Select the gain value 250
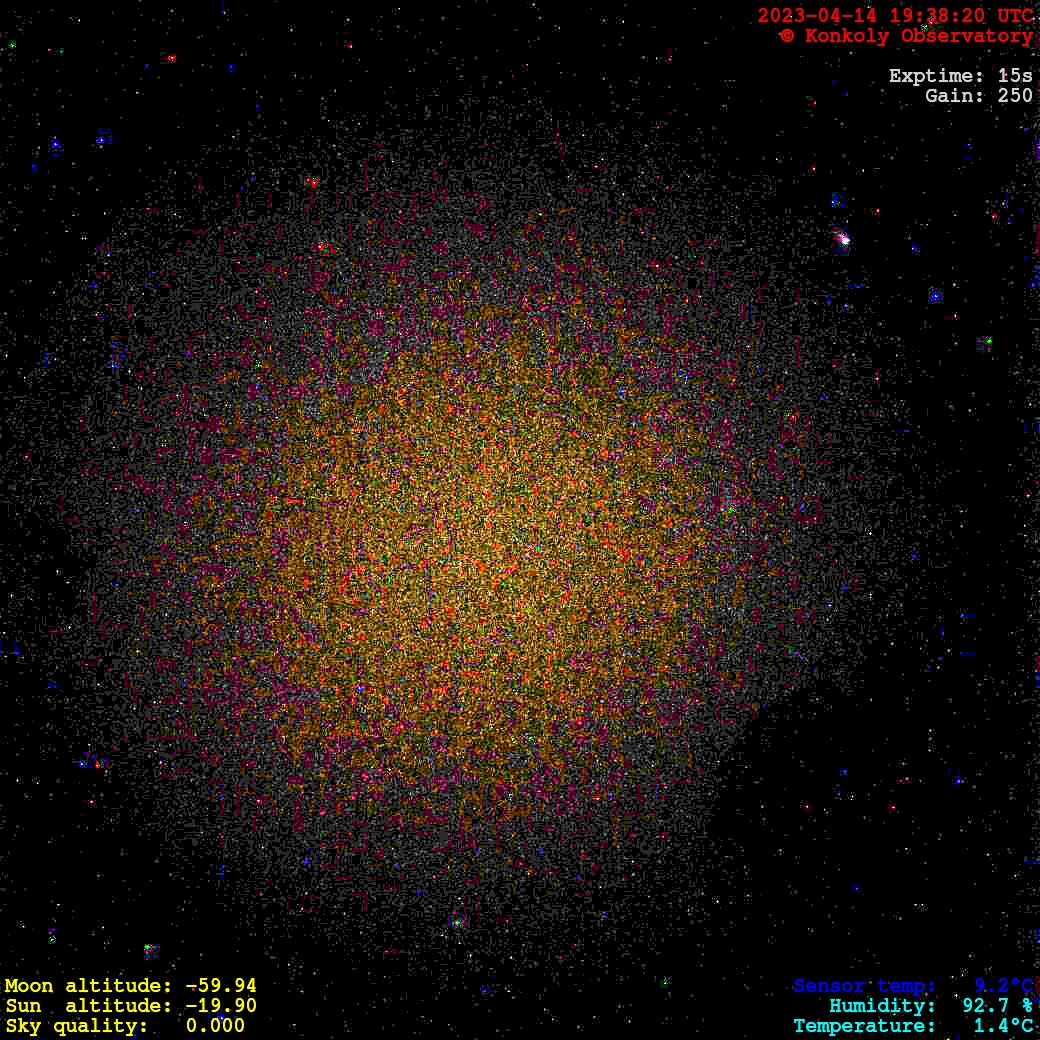 tap(1015, 96)
